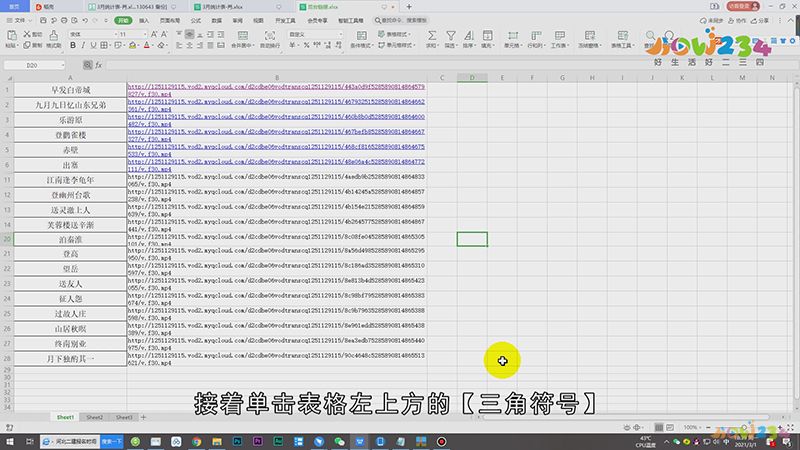Click the Cut scissors icon

pos(28,34)
